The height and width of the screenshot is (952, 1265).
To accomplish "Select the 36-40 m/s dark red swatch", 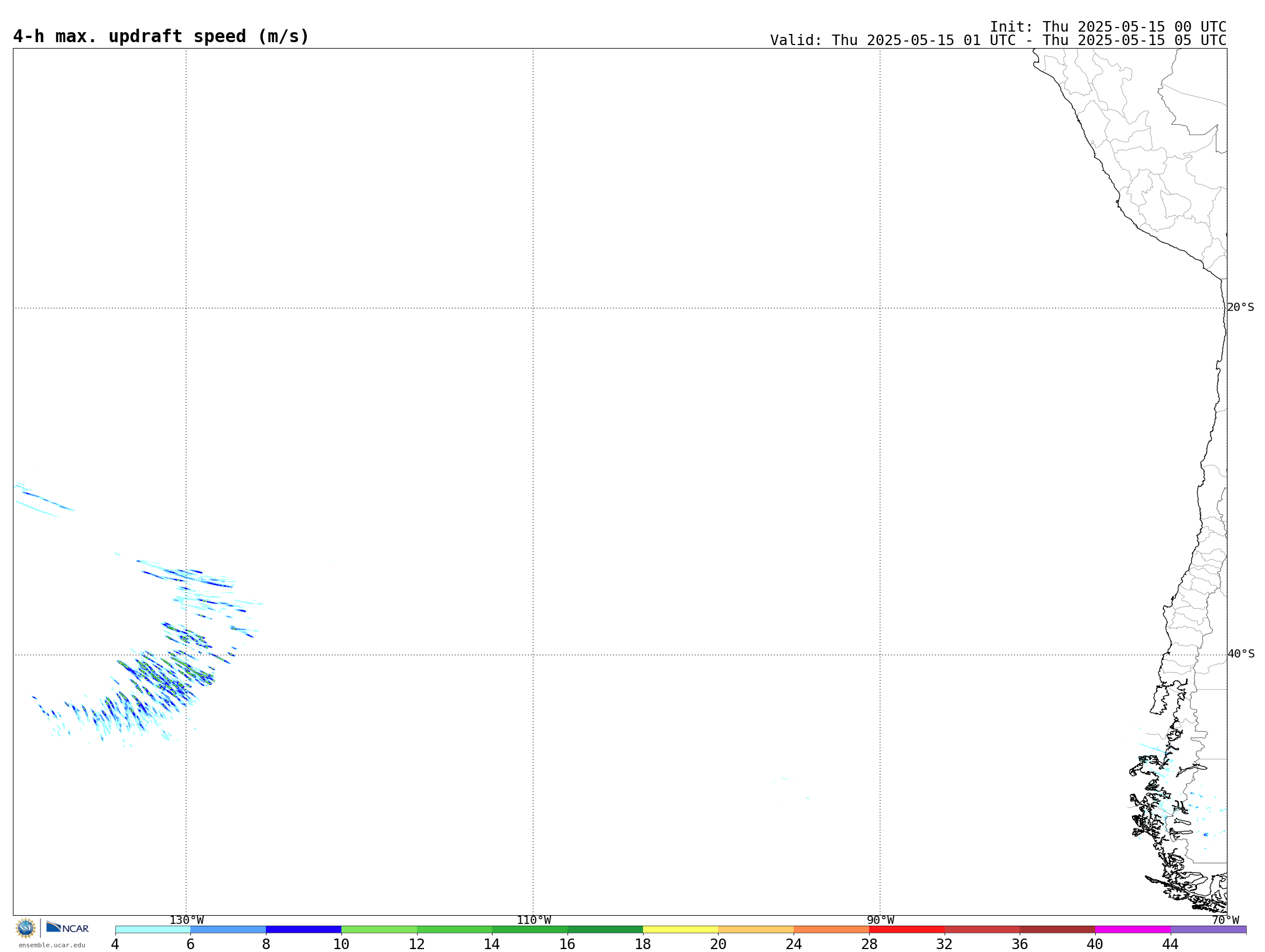I will point(1058,930).
